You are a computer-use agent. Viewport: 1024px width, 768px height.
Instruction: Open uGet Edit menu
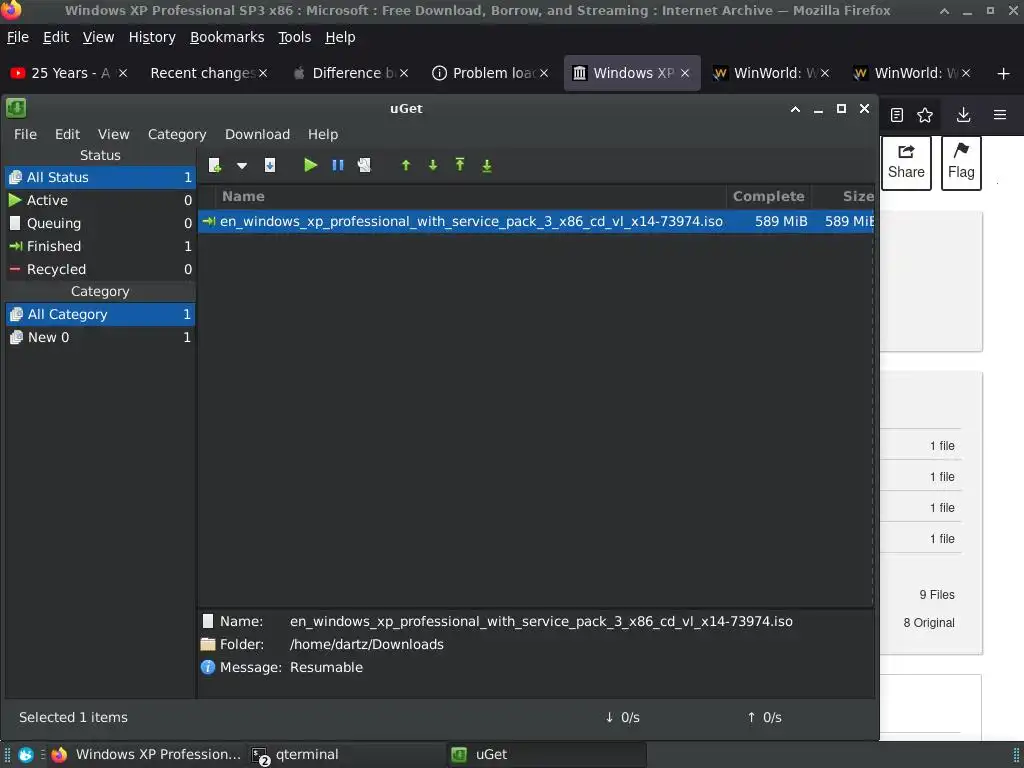point(67,134)
